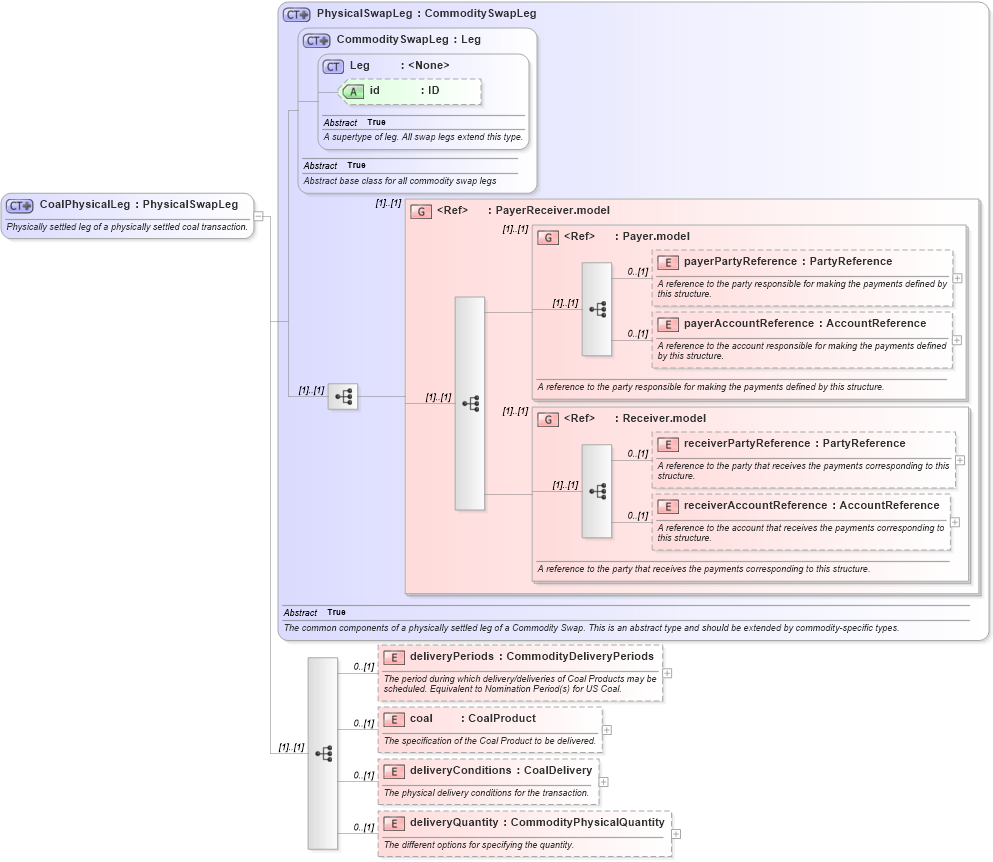Click the CT icon beside Leg
993x862 pixels.
(333, 67)
